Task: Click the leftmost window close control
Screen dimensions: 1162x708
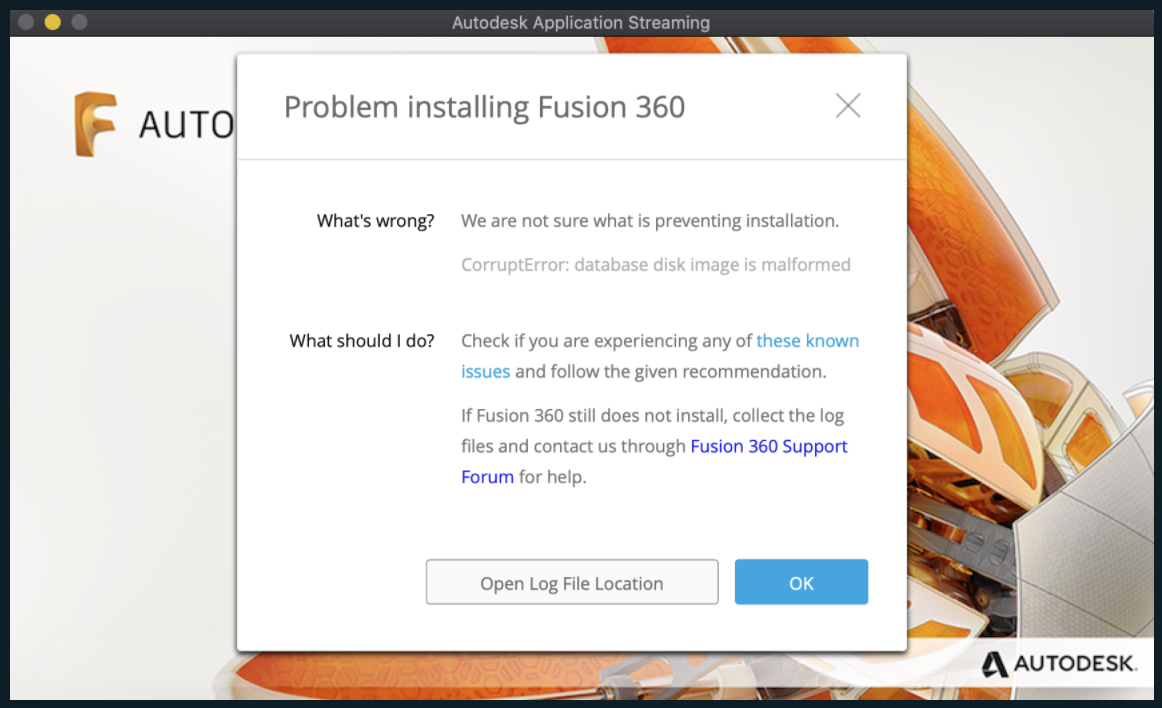Action: pos(27,22)
